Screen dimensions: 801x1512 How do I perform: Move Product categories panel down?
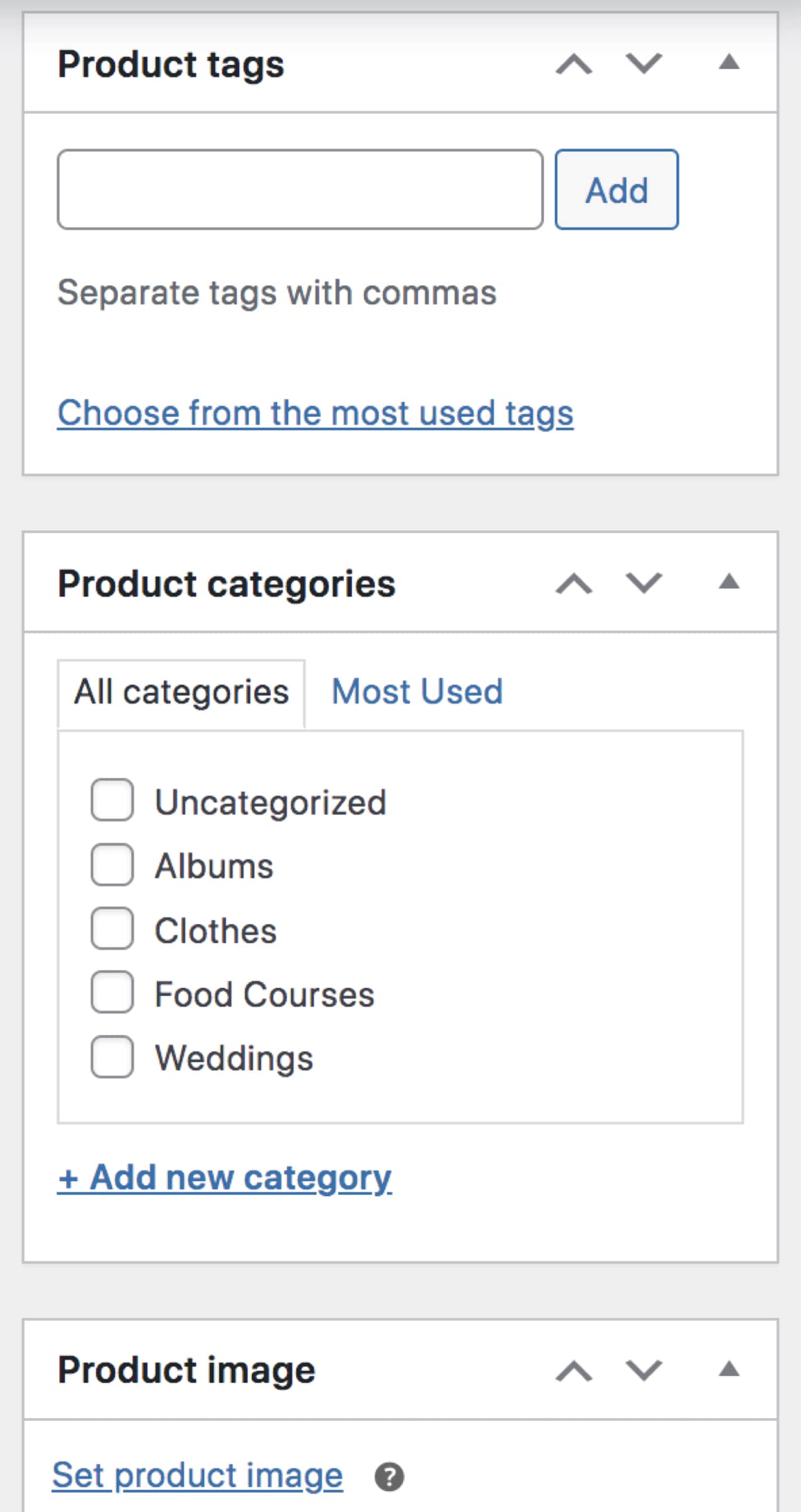pos(644,583)
